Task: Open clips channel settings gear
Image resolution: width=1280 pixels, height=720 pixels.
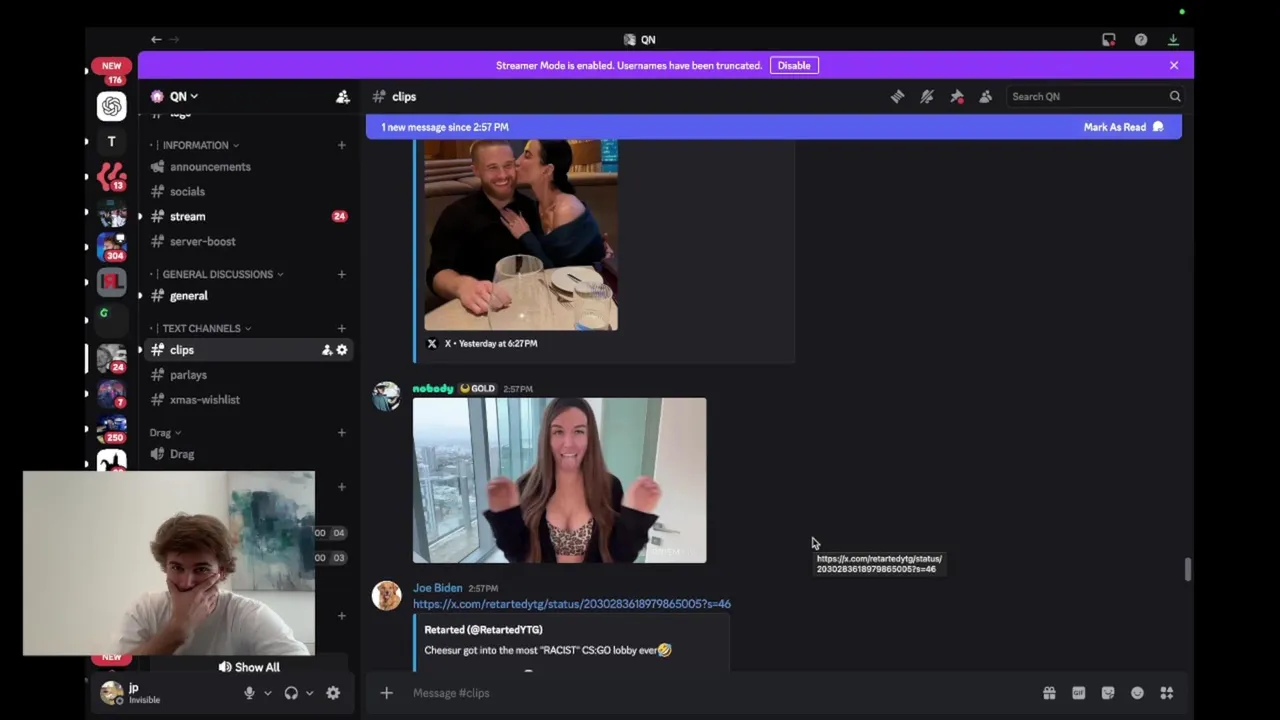Action: point(342,350)
